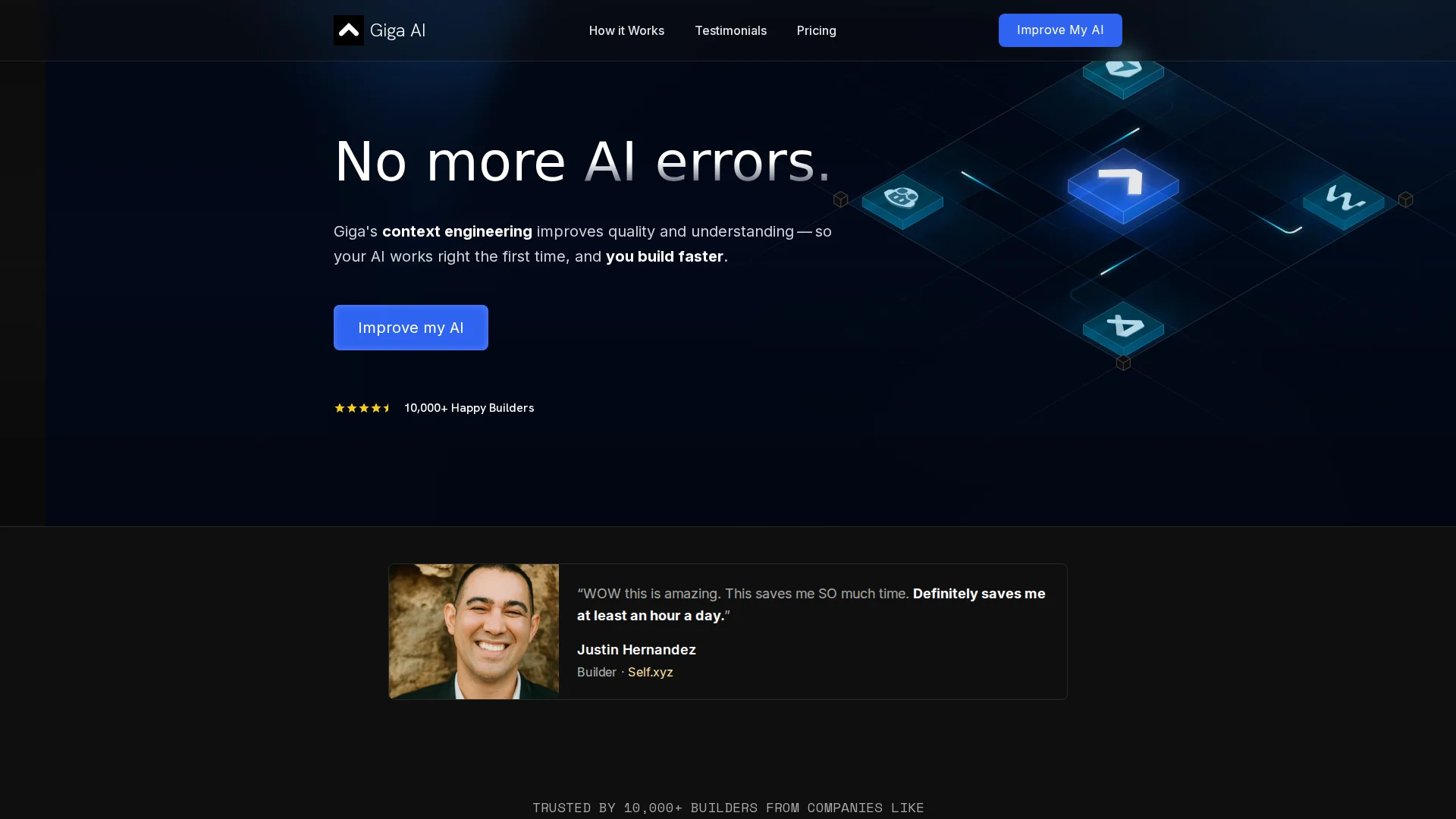Go to Testimonials in the navigation

pos(730,30)
